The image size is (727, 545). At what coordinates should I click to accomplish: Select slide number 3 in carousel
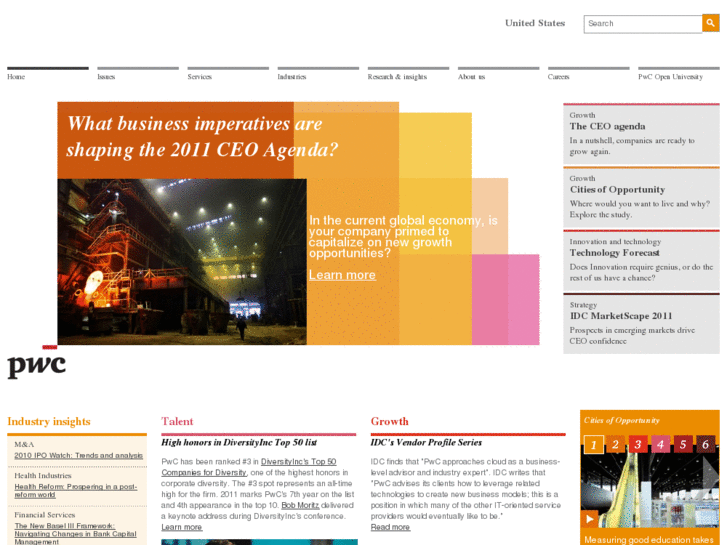pyautogui.click(x=638, y=445)
